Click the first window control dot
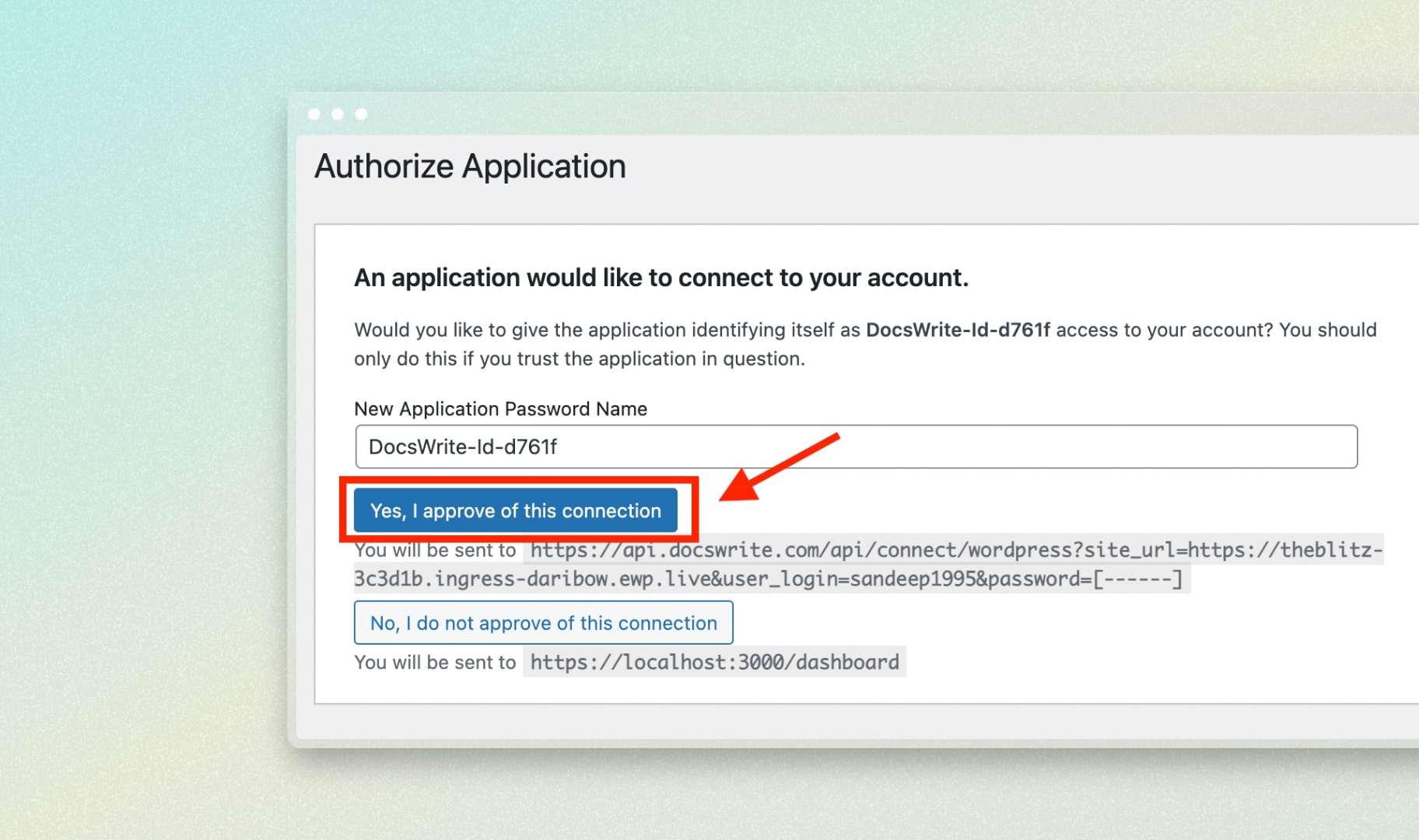This screenshot has width=1419, height=840. [x=314, y=114]
